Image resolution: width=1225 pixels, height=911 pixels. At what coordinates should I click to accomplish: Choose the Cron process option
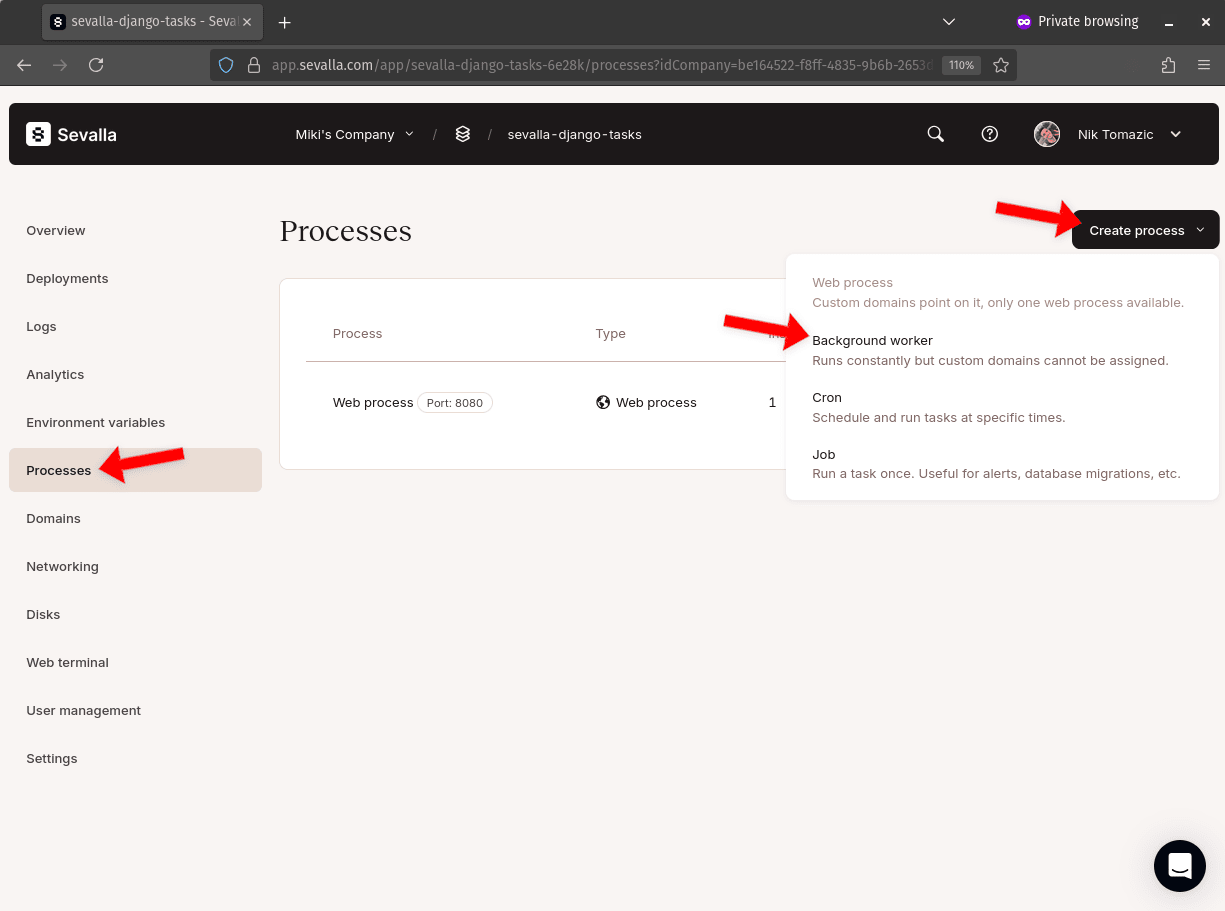point(827,398)
